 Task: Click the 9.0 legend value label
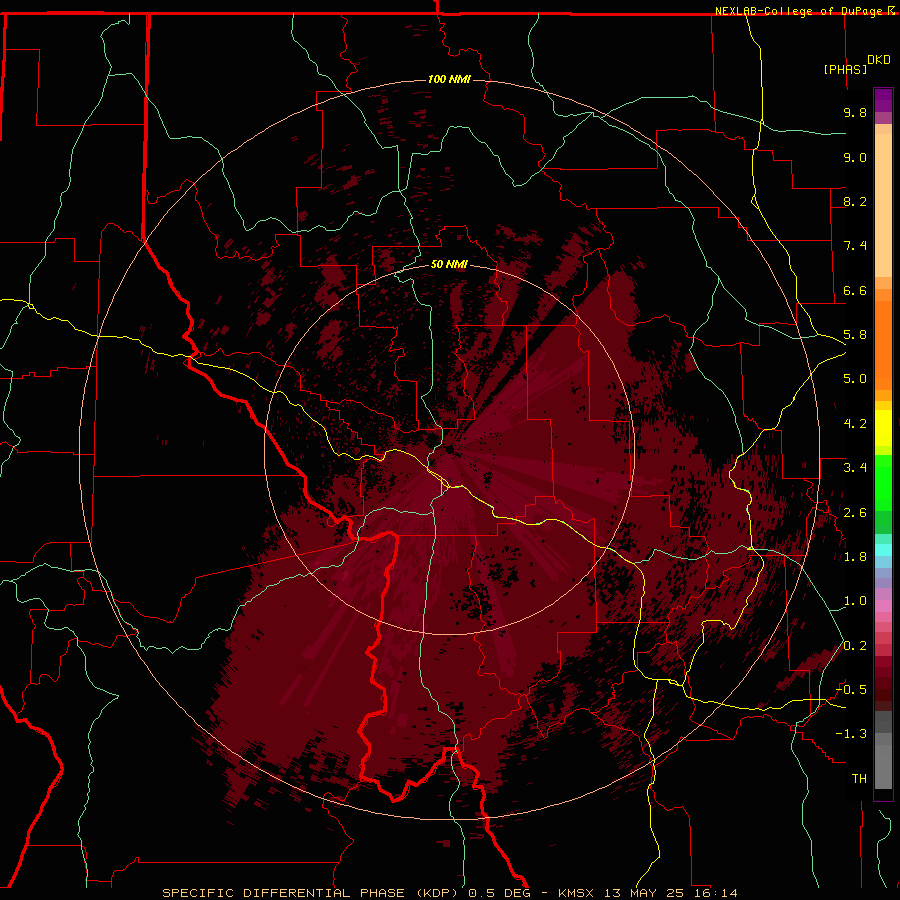855,157
